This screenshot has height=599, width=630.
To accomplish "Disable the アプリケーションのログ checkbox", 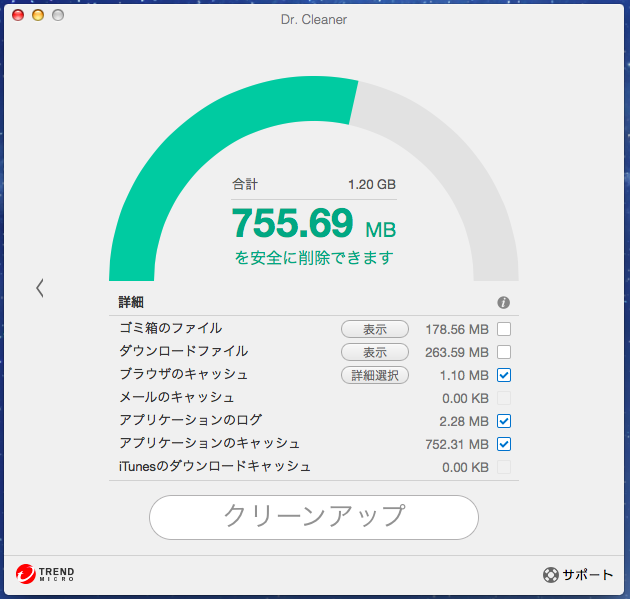I will 504,421.
